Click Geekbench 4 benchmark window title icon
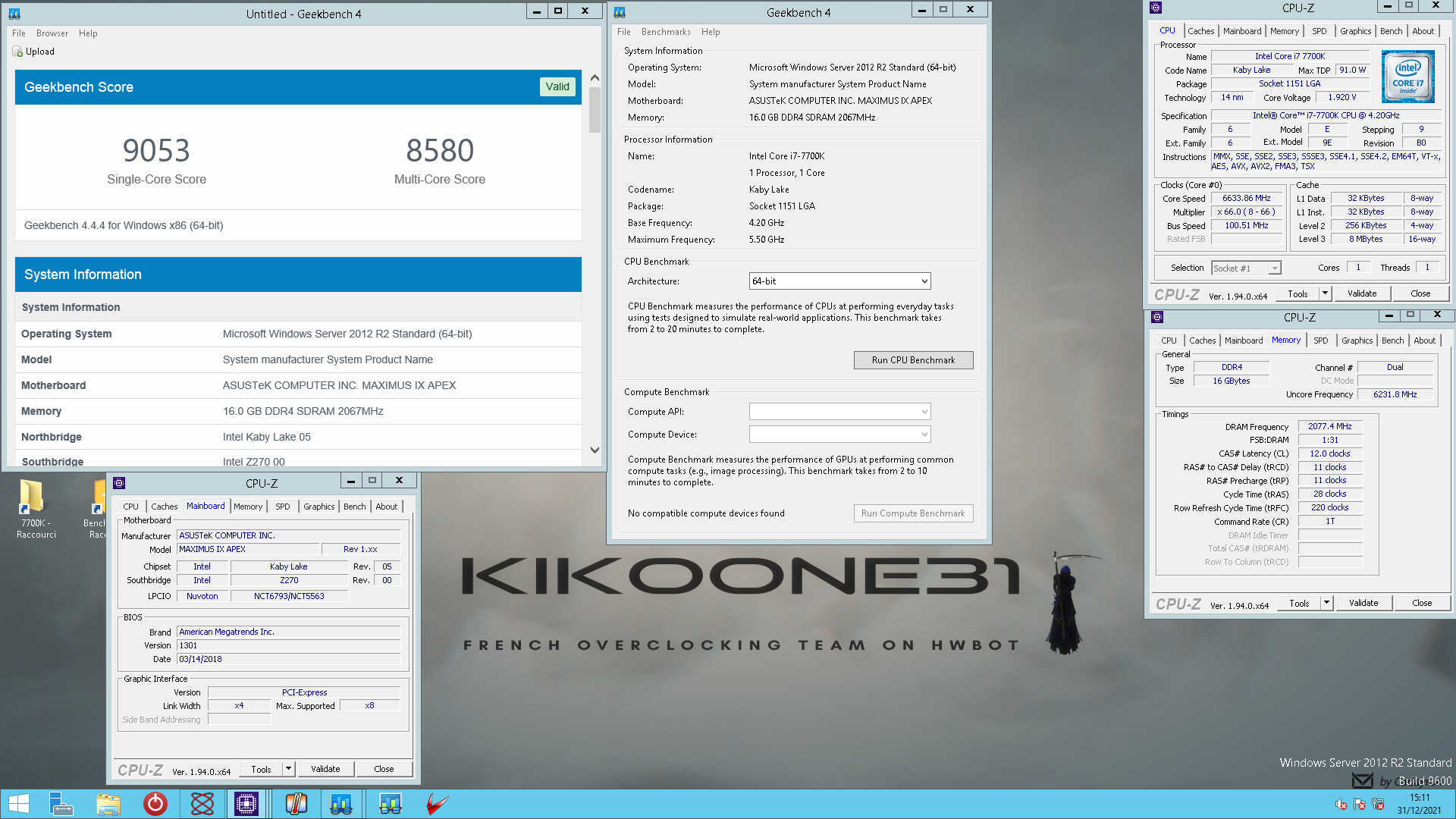 point(620,12)
